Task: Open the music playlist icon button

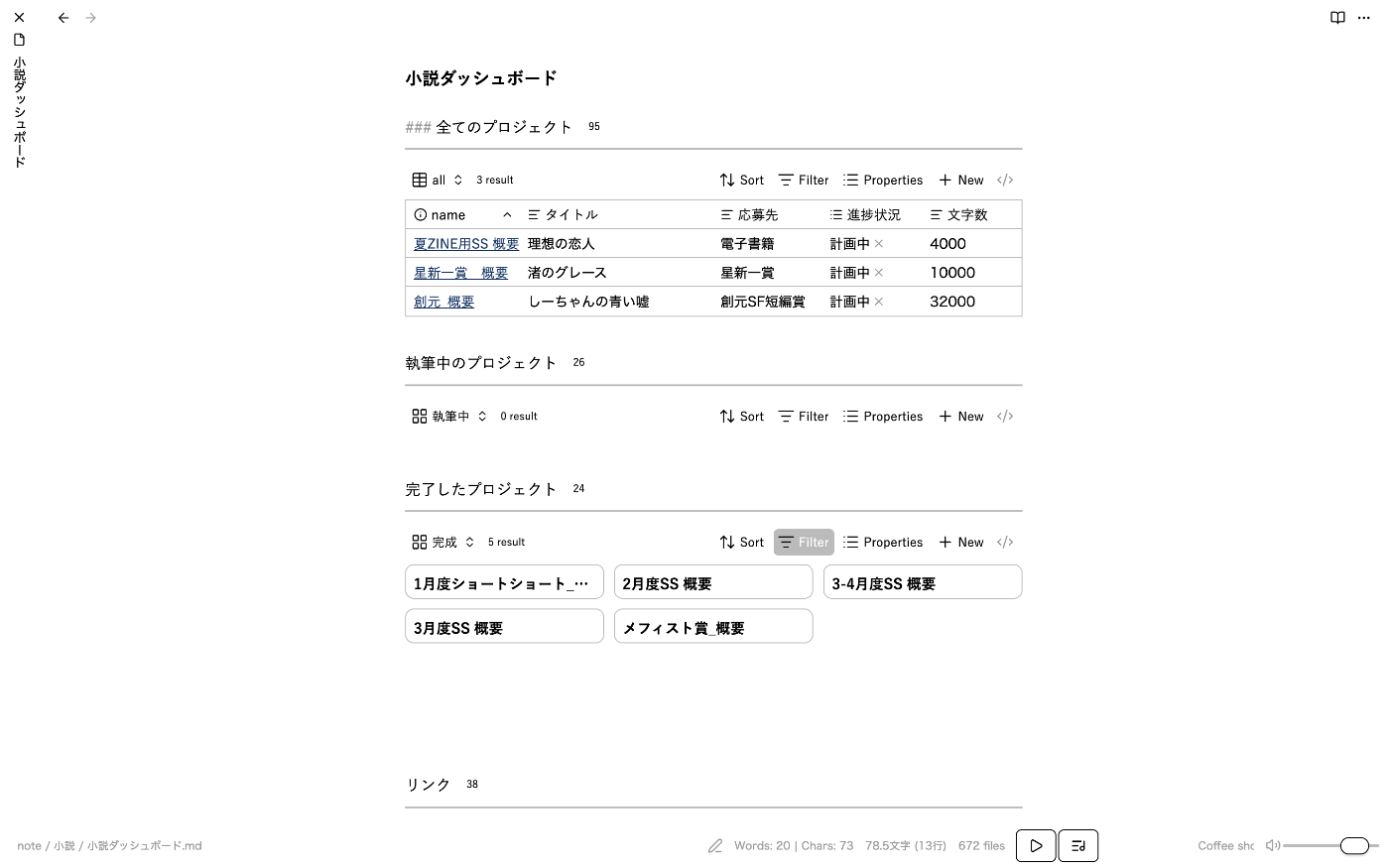Action: click(x=1078, y=845)
